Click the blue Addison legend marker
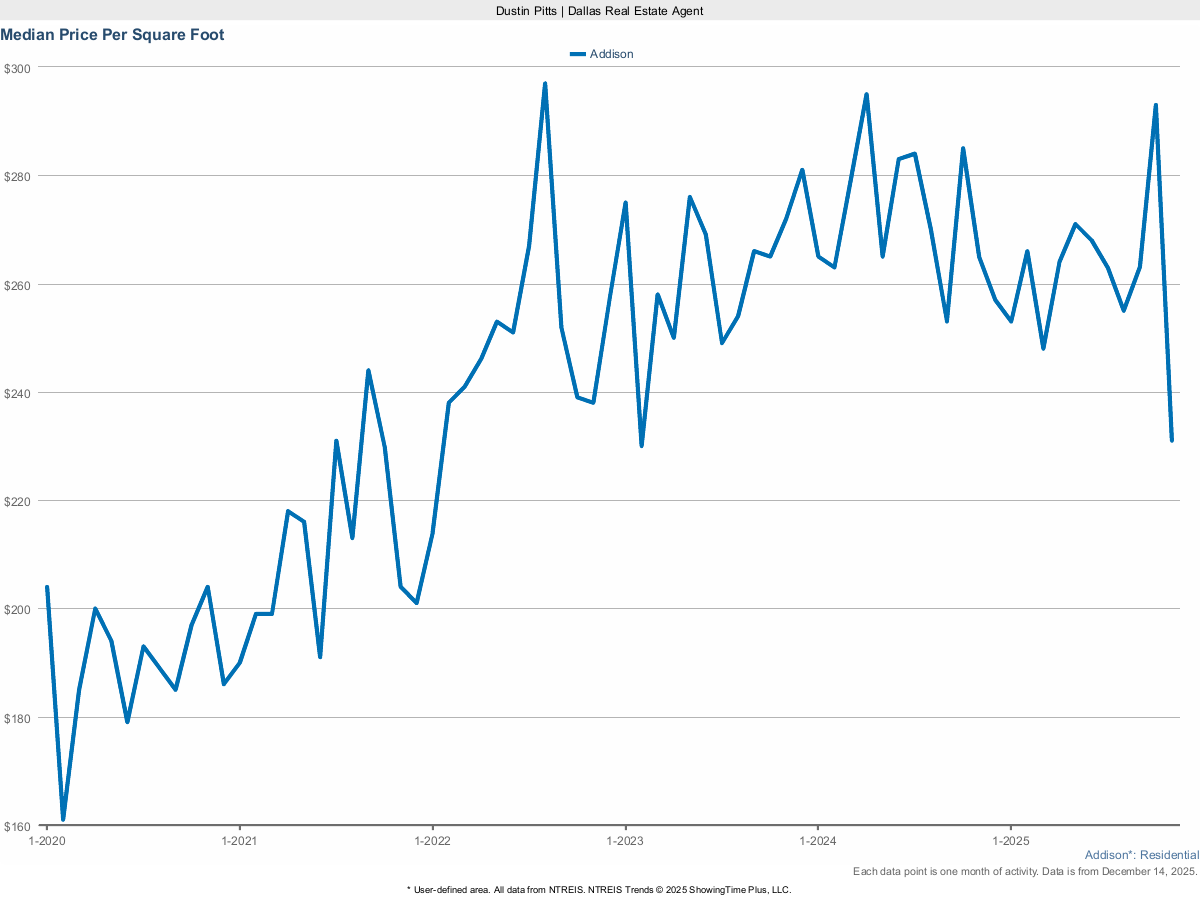The image size is (1200, 900). click(577, 54)
